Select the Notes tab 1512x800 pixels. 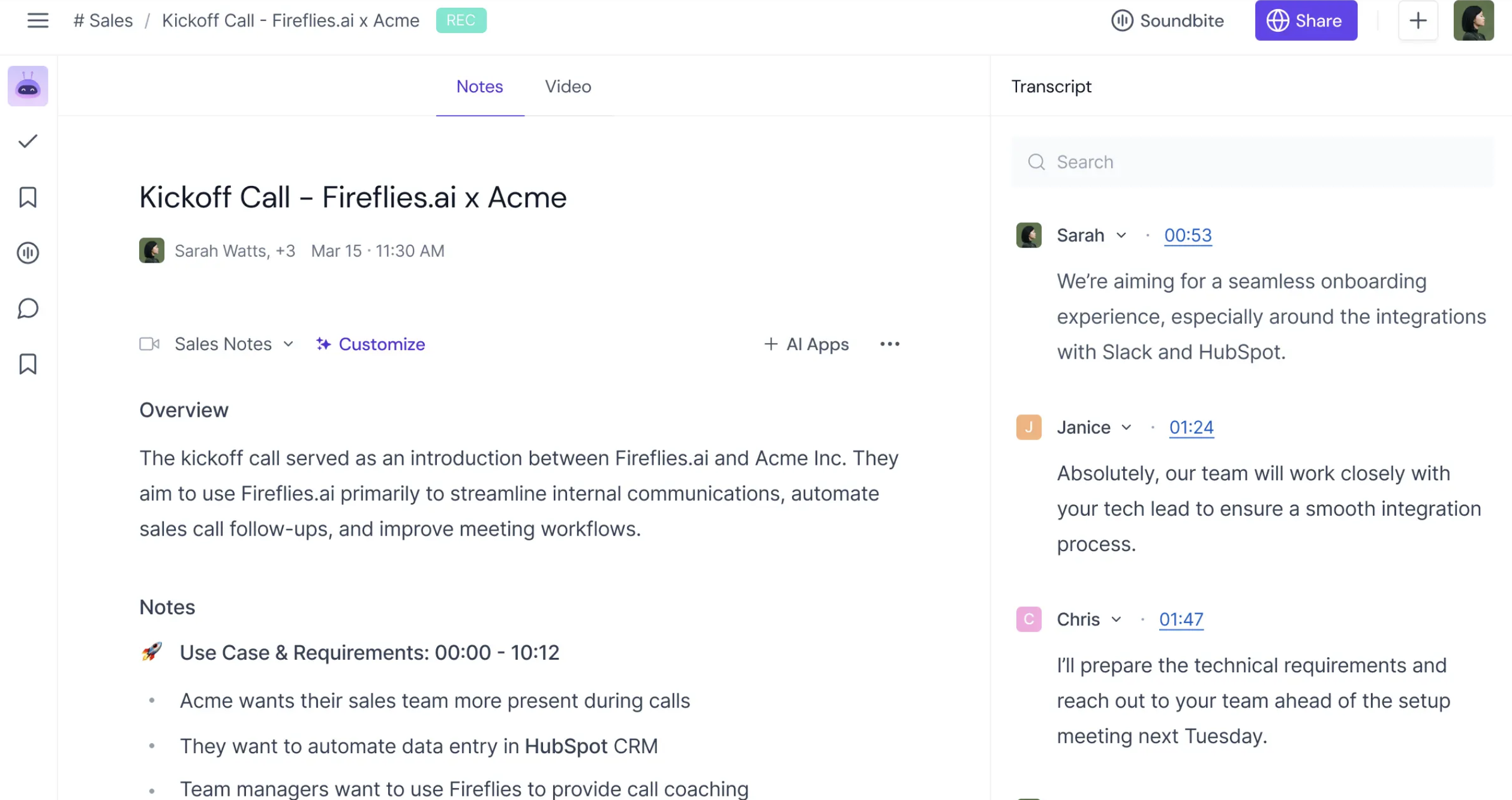tap(479, 86)
